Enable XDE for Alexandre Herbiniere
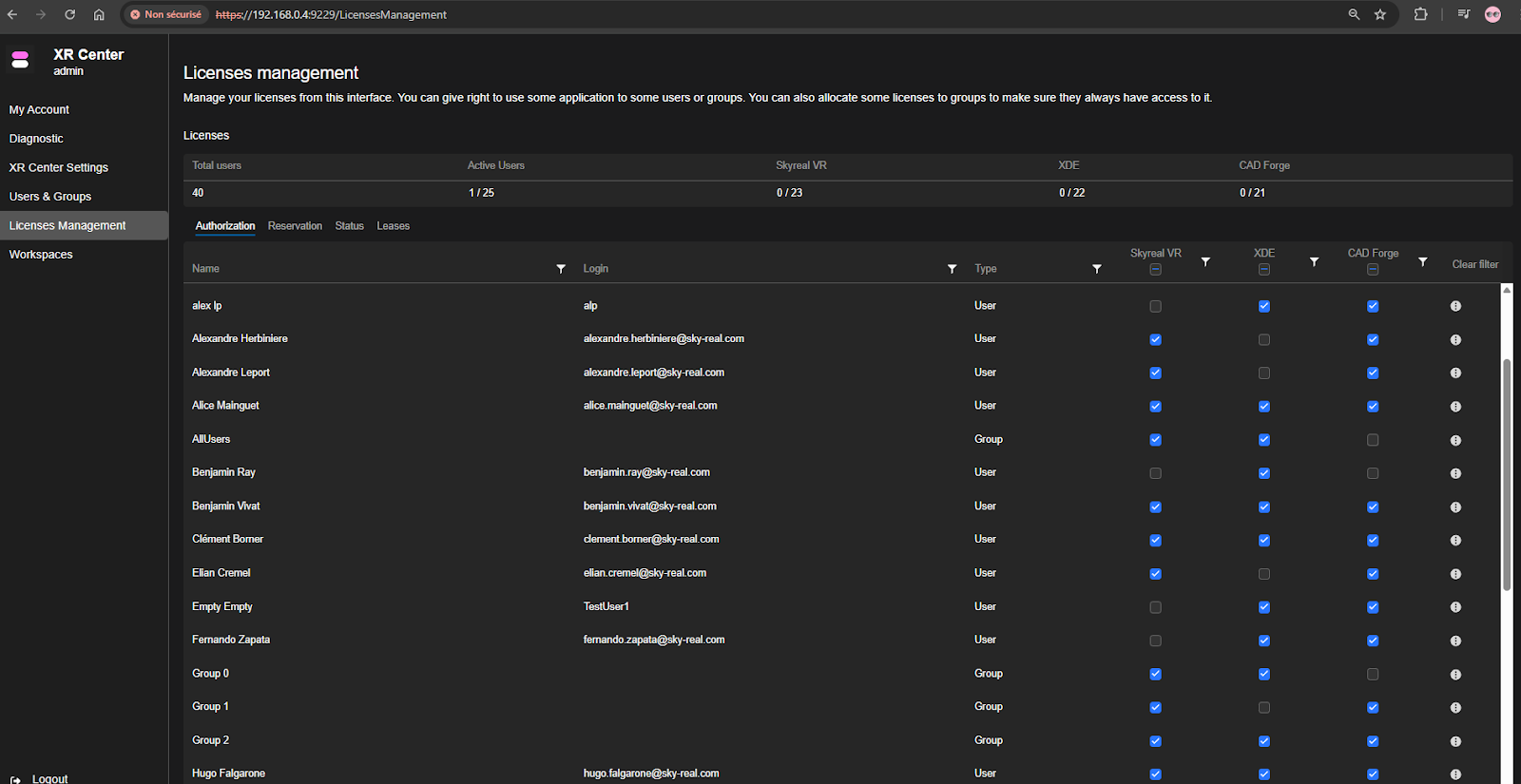The width and height of the screenshot is (1521, 784). (x=1263, y=339)
